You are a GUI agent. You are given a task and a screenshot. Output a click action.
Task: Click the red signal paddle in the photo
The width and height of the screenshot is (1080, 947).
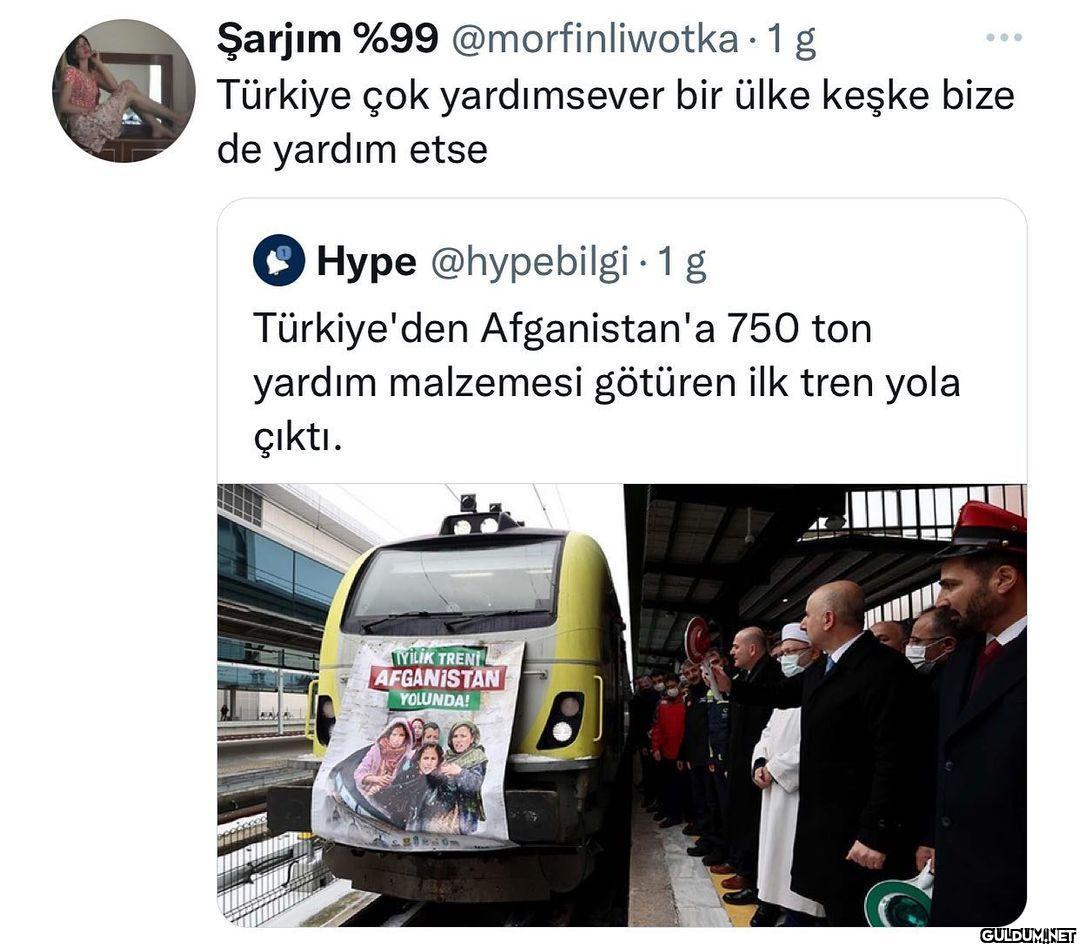click(698, 640)
